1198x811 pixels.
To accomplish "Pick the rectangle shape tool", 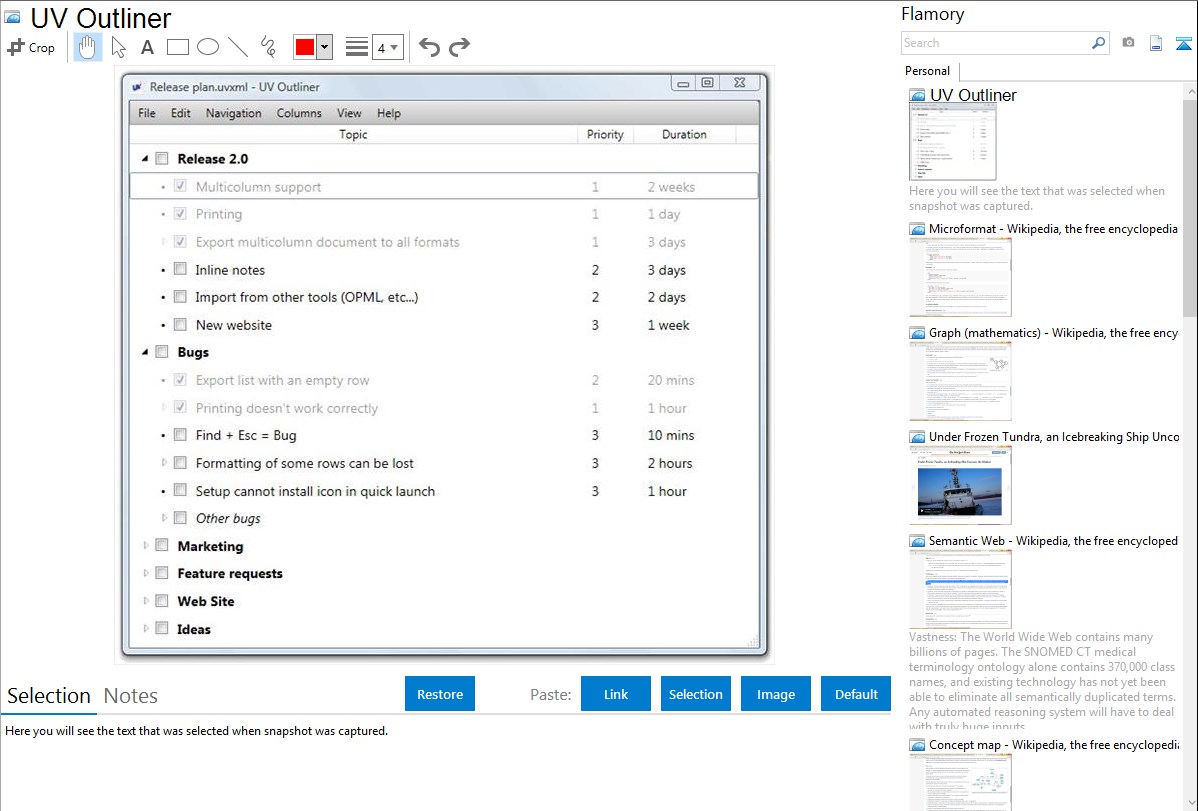I will point(177,47).
